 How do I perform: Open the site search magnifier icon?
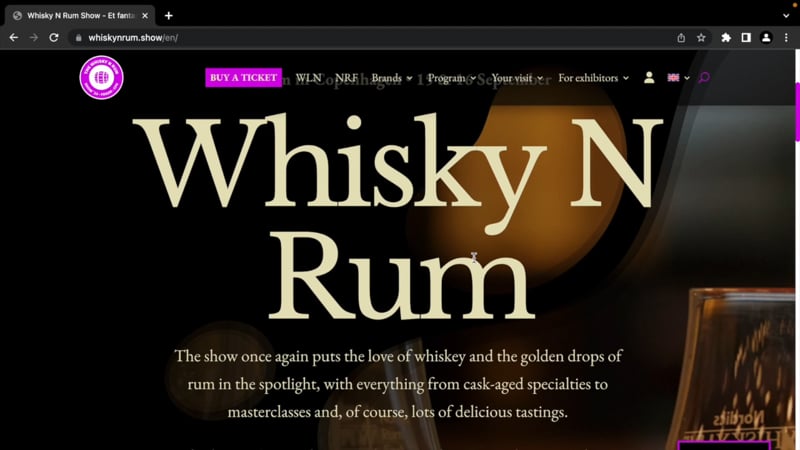pyautogui.click(x=704, y=78)
